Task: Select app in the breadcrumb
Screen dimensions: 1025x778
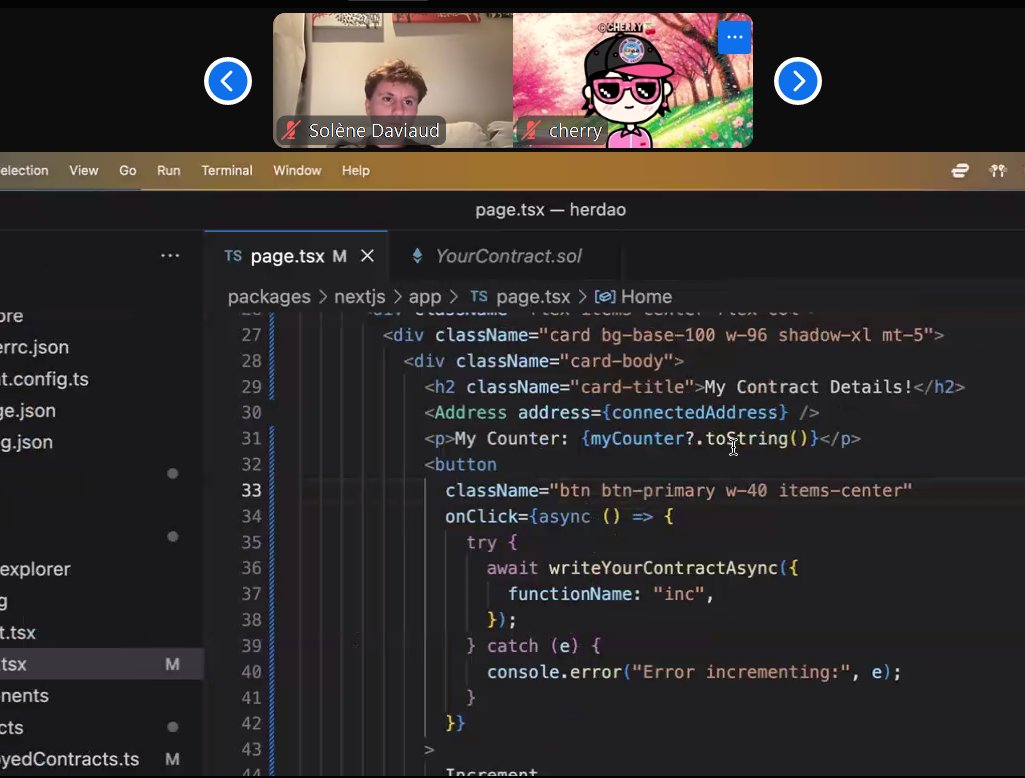Action: point(425,297)
